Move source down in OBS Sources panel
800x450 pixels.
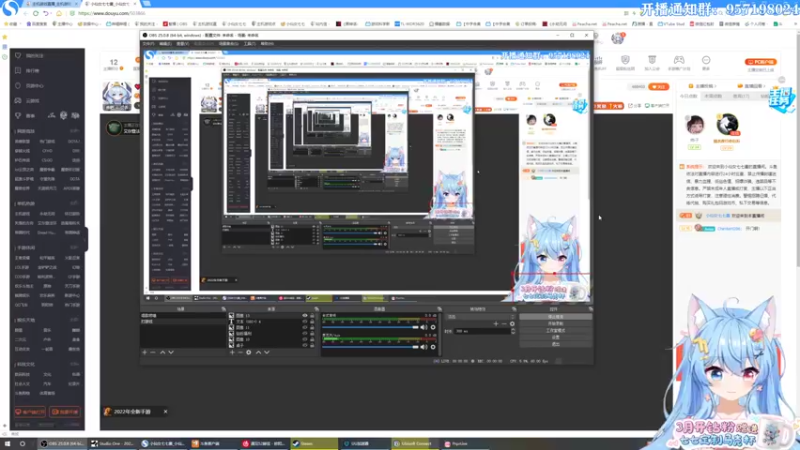tap(266, 352)
